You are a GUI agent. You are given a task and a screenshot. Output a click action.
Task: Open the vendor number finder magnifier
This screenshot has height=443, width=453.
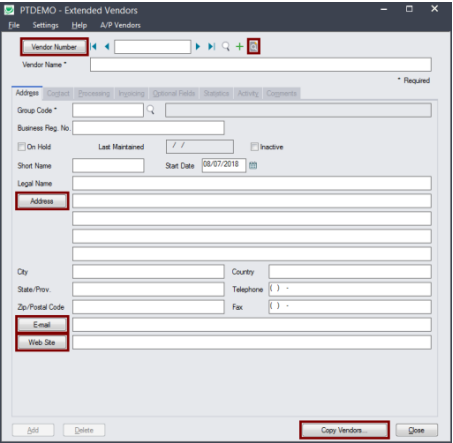(x=226, y=47)
